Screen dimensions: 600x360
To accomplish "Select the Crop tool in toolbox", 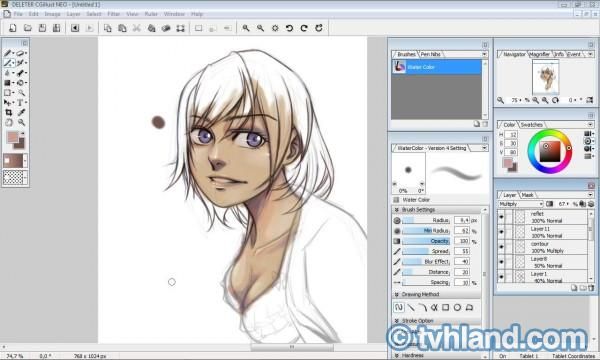I will [x=8, y=112].
